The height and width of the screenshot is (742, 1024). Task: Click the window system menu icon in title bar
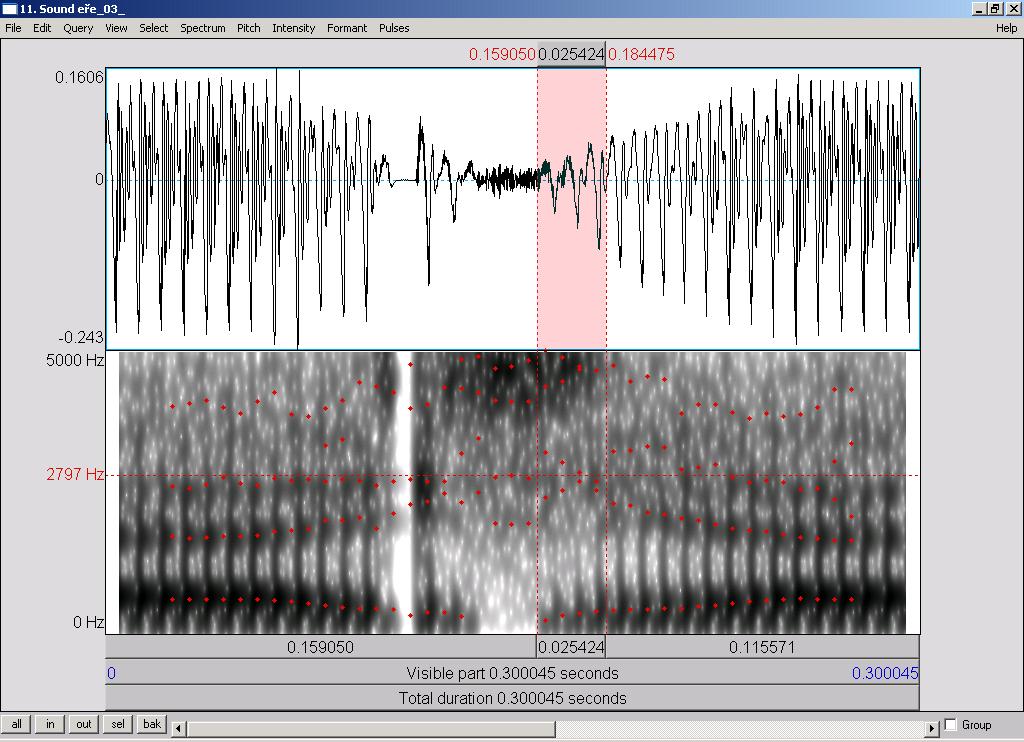coord(9,9)
